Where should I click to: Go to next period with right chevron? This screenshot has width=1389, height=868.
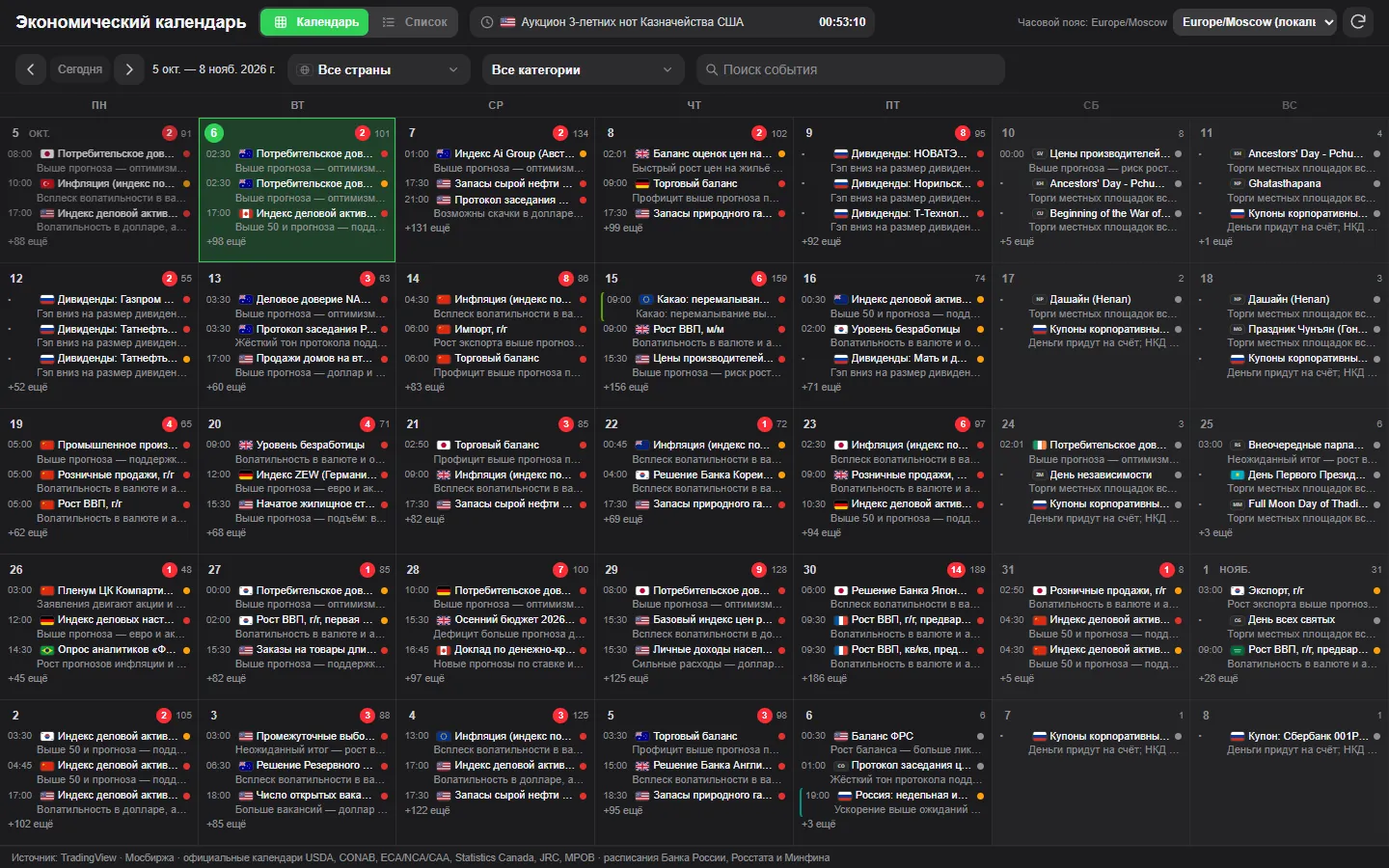point(129,69)
